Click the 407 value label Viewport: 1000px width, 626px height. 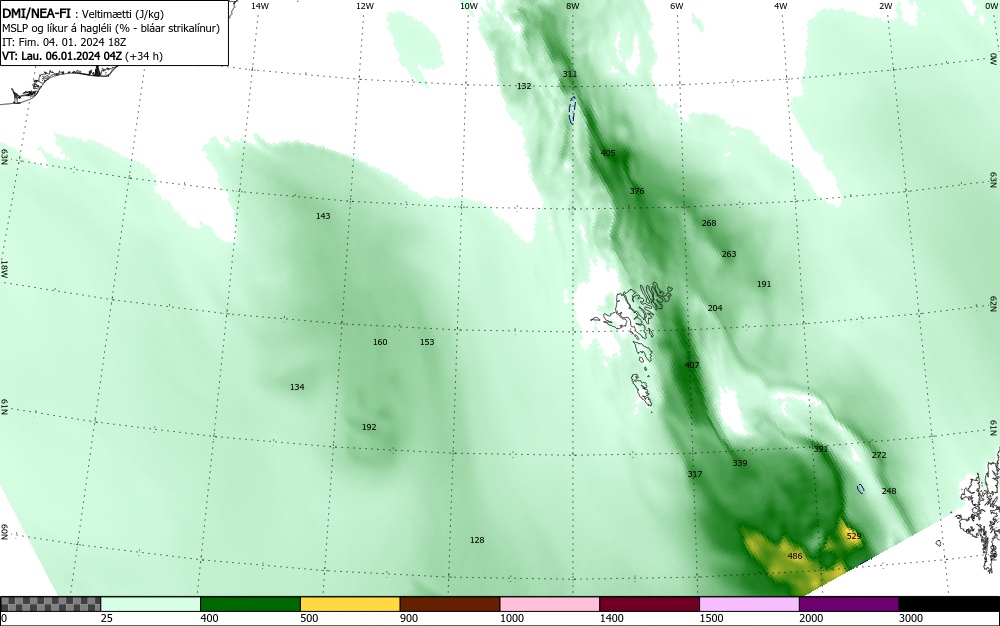point(692,365)
